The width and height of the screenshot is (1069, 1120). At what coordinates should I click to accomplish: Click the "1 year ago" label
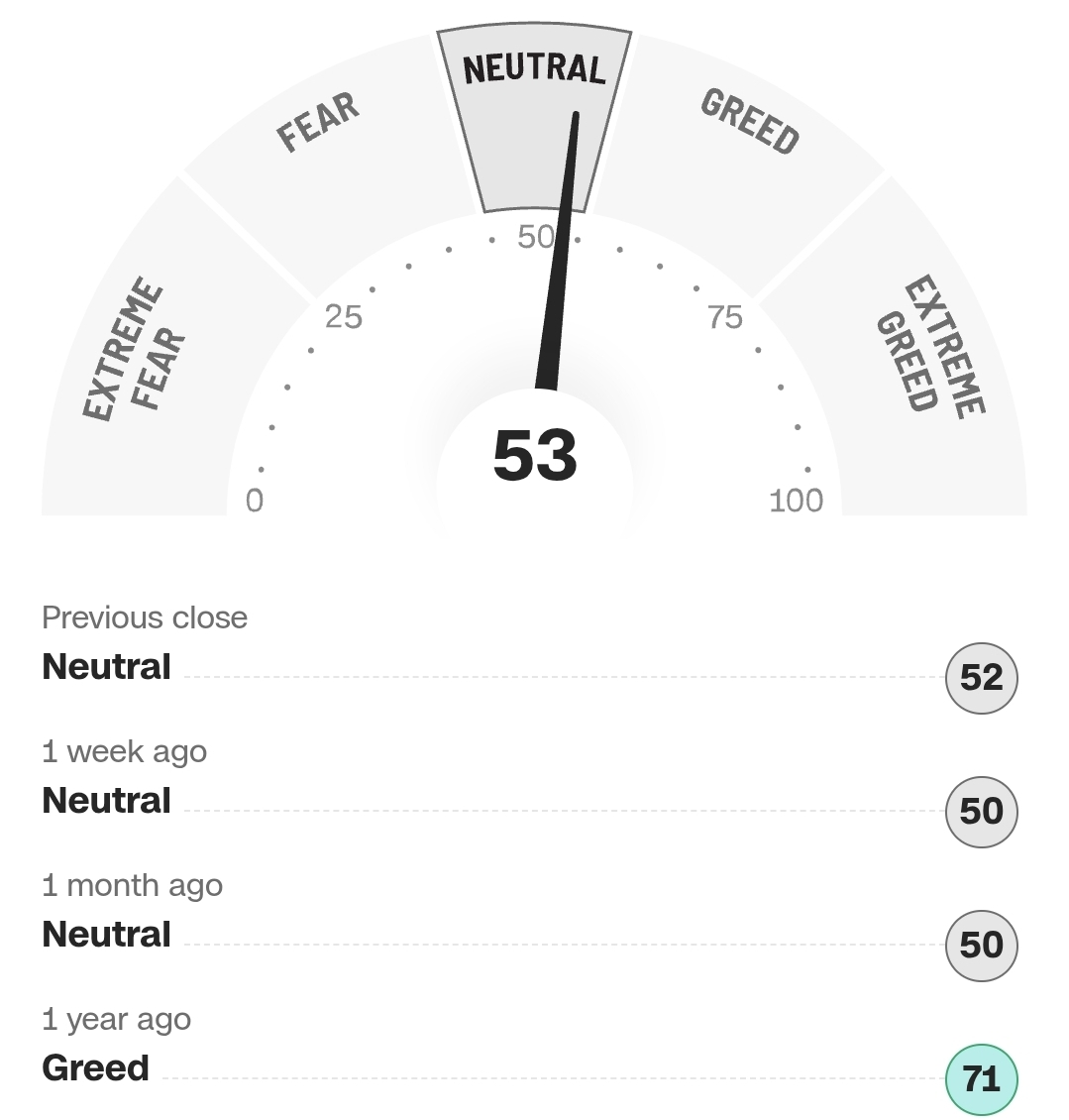116,1019
